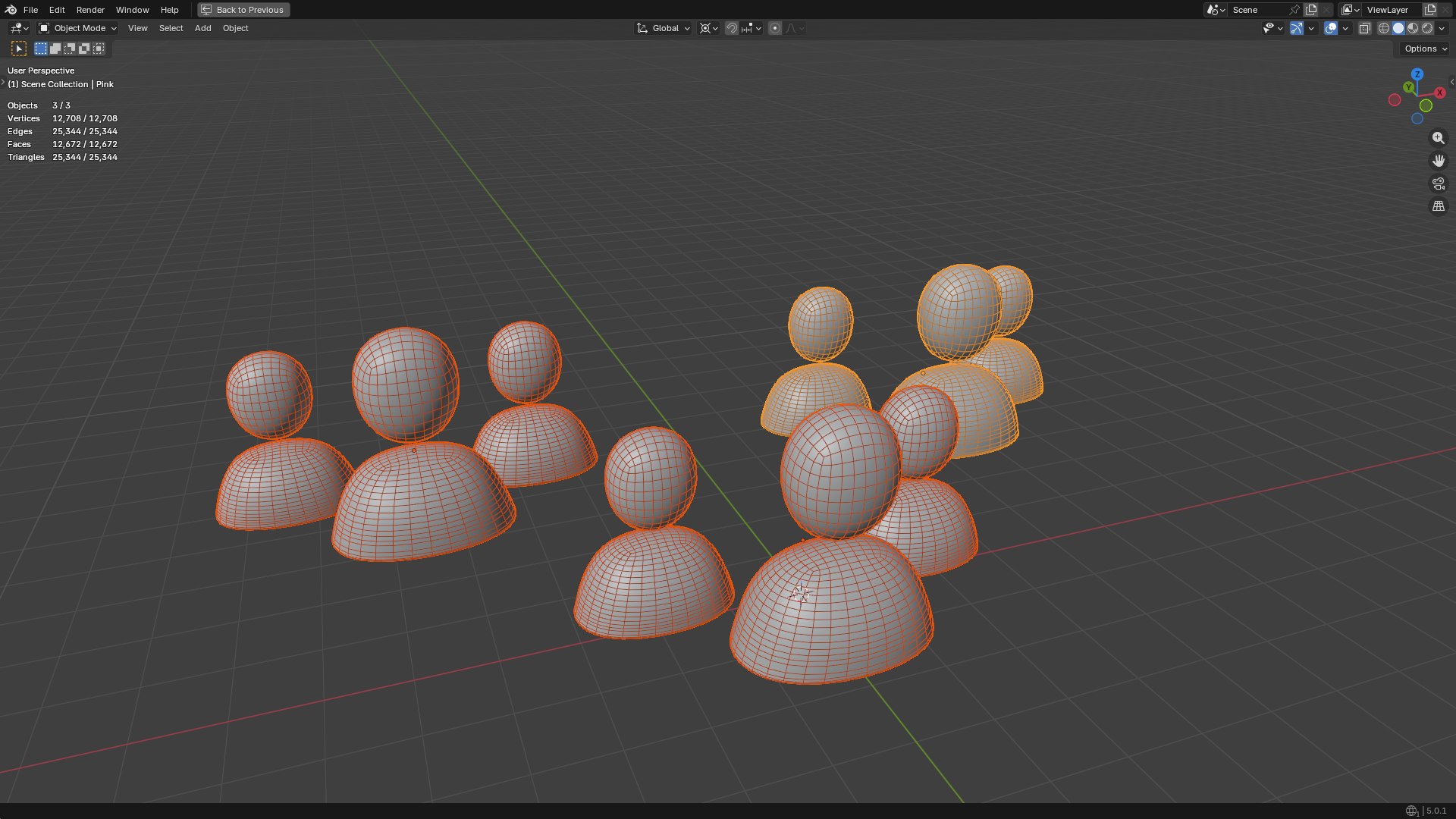Click the Blender logo icon
This screenshot has width=1456, height=819.
tap(11, 10)
